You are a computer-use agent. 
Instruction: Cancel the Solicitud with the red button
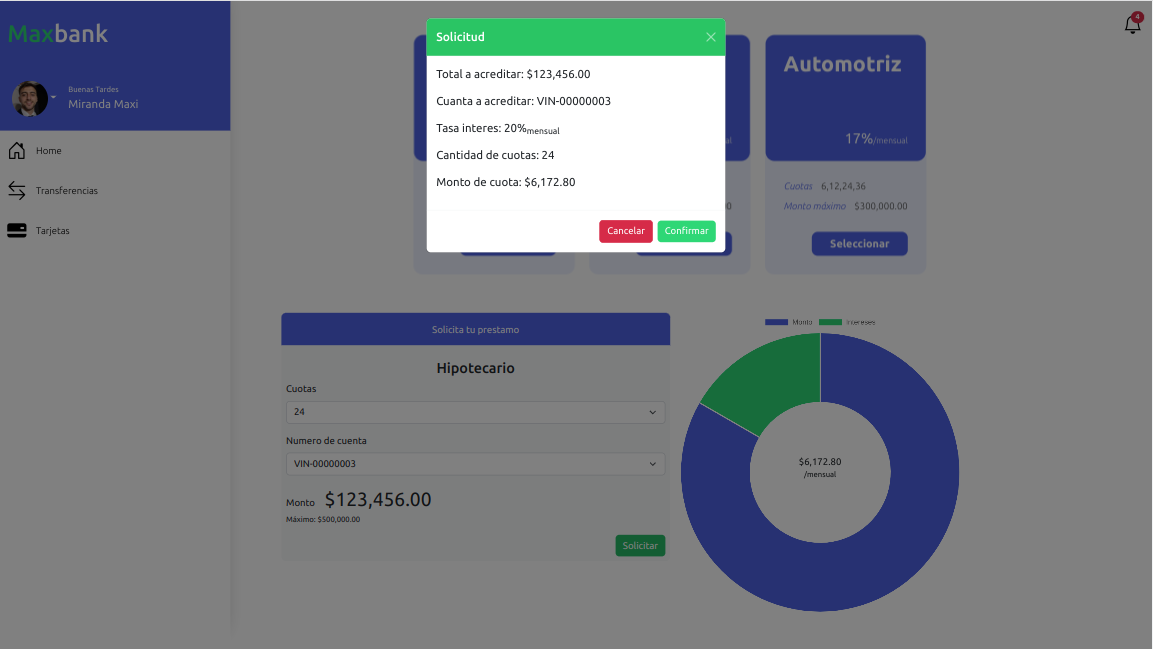click(626, 231)
